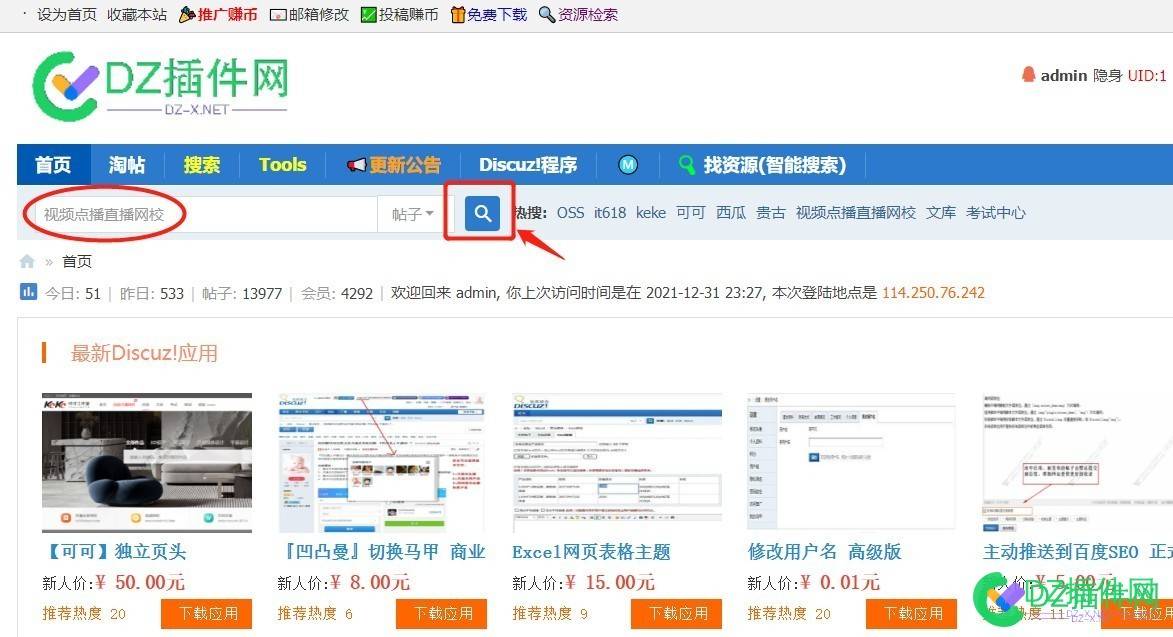Image resolution: width=1173 pixels, height=637 pixels.
Task: Click the 【可可】独立页头 title link
Action: [x=114, y=552]
